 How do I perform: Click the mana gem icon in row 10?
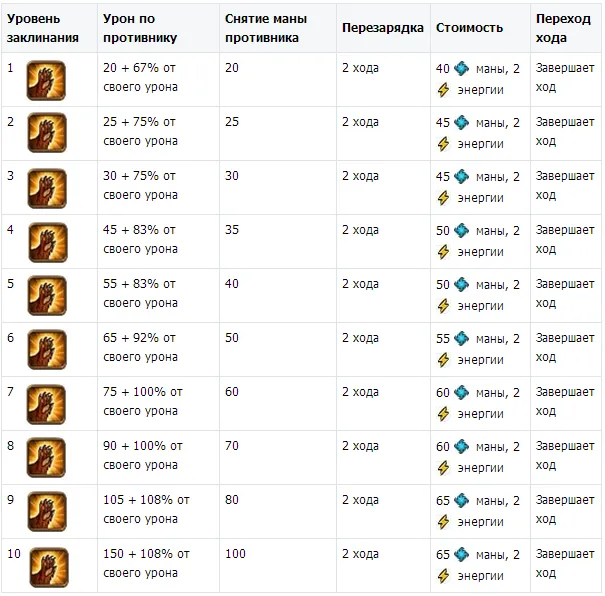pyautogui.click(x=461, y=555)
